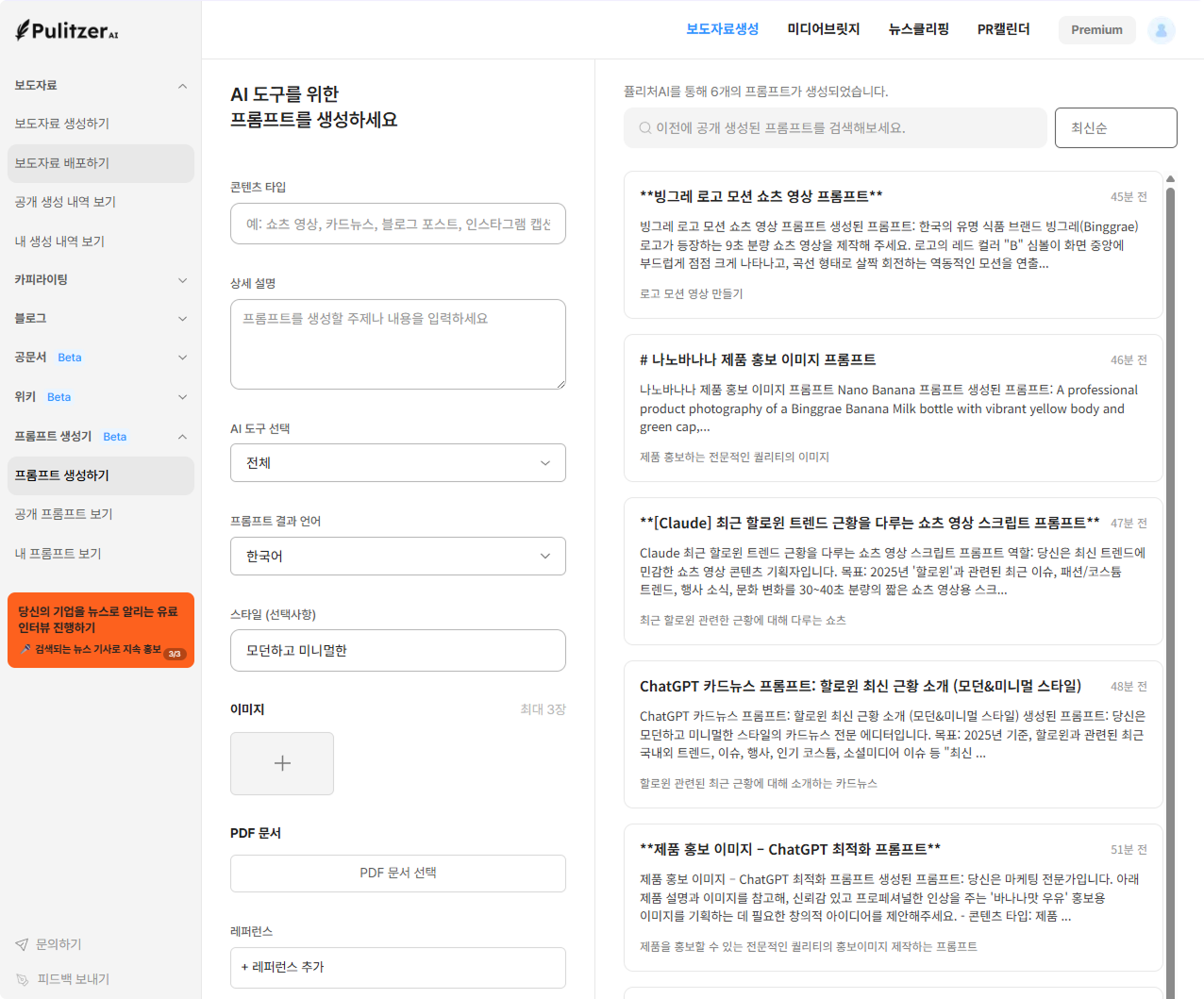Click the Pulitzer AI logo
This screenshot has height=999, width=1204.
coord(67,30)
